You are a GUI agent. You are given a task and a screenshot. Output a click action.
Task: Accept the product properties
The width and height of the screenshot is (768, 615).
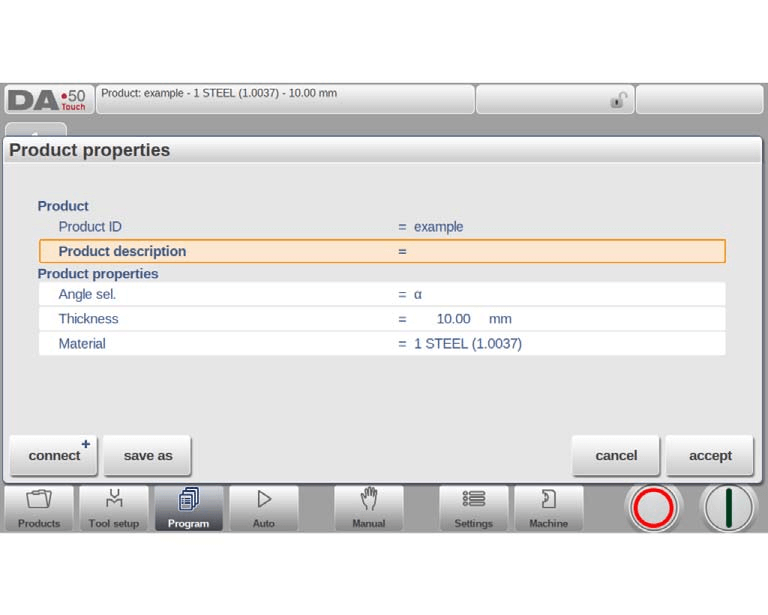710,455
